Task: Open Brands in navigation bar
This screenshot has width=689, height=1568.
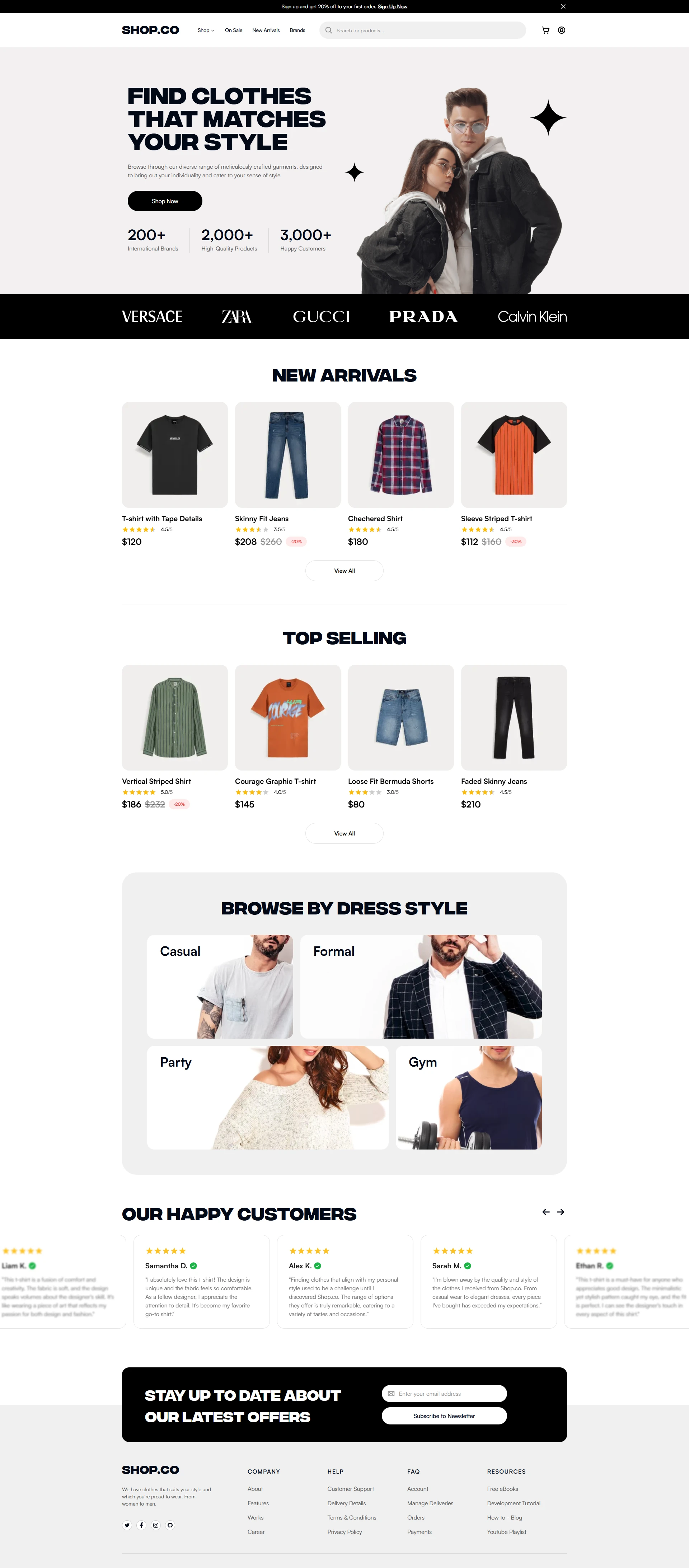Action: coord(297,31)
